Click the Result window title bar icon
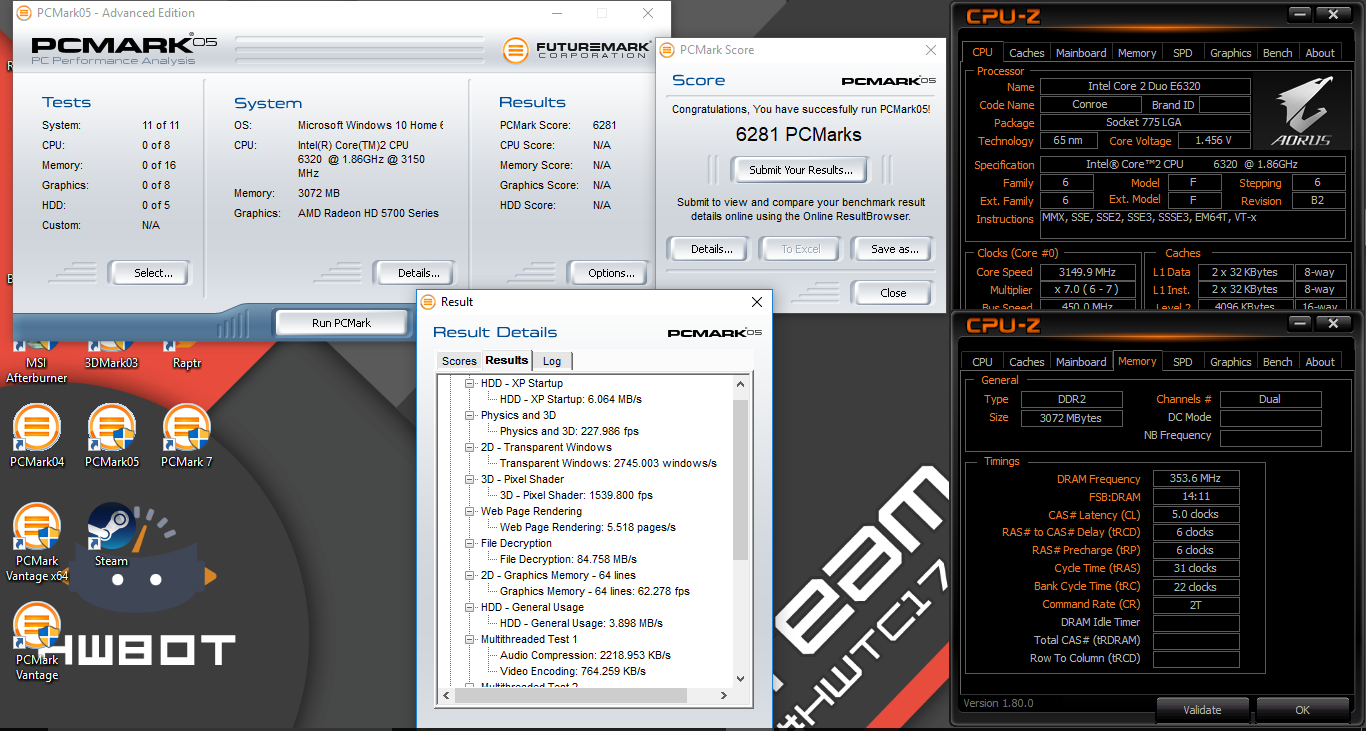 pyautogui.click(x=427, y=302)
